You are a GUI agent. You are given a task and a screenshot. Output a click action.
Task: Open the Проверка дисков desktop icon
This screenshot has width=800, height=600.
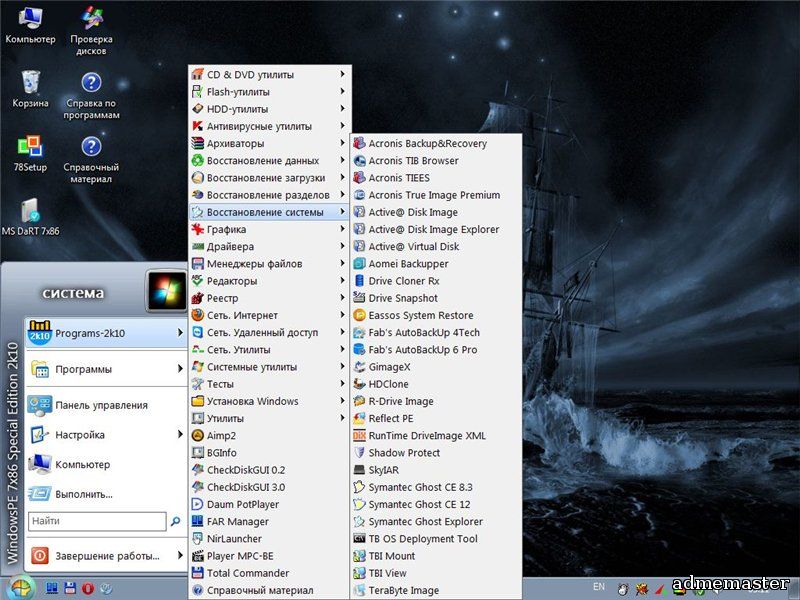pyautogui.click(x=91, y=31)
